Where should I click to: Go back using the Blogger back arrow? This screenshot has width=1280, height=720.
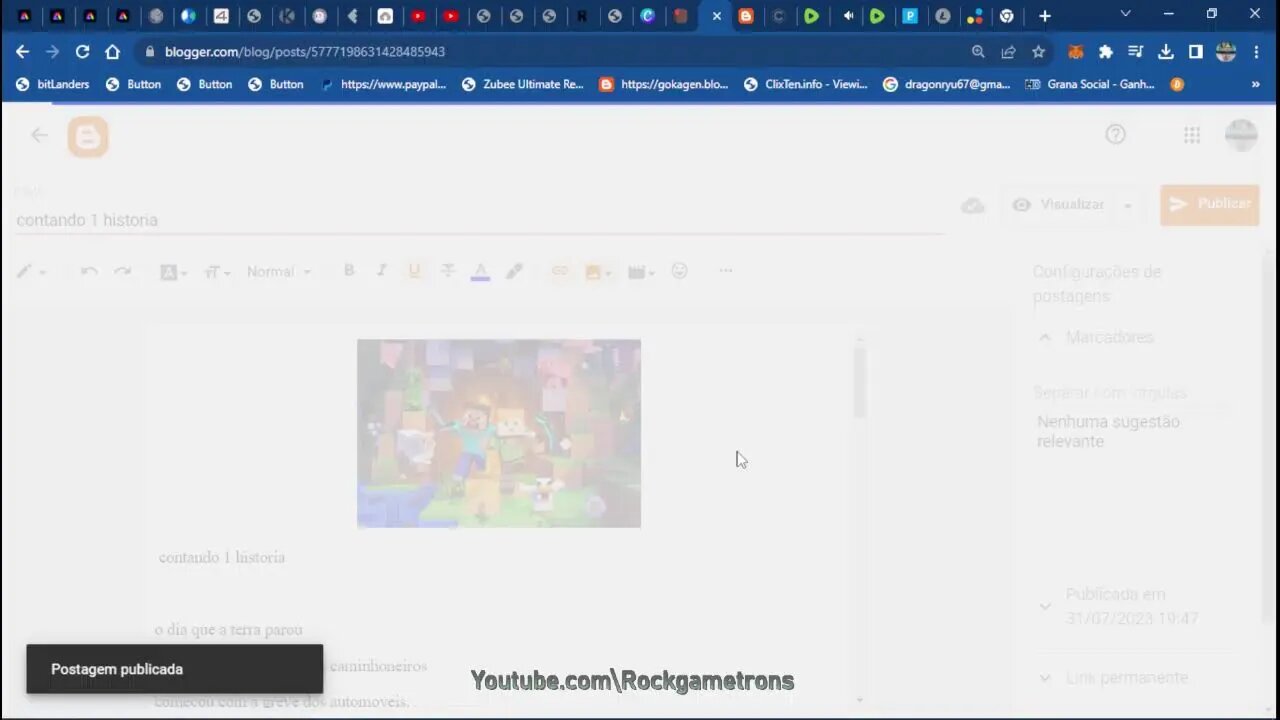[x=39, y=135]
